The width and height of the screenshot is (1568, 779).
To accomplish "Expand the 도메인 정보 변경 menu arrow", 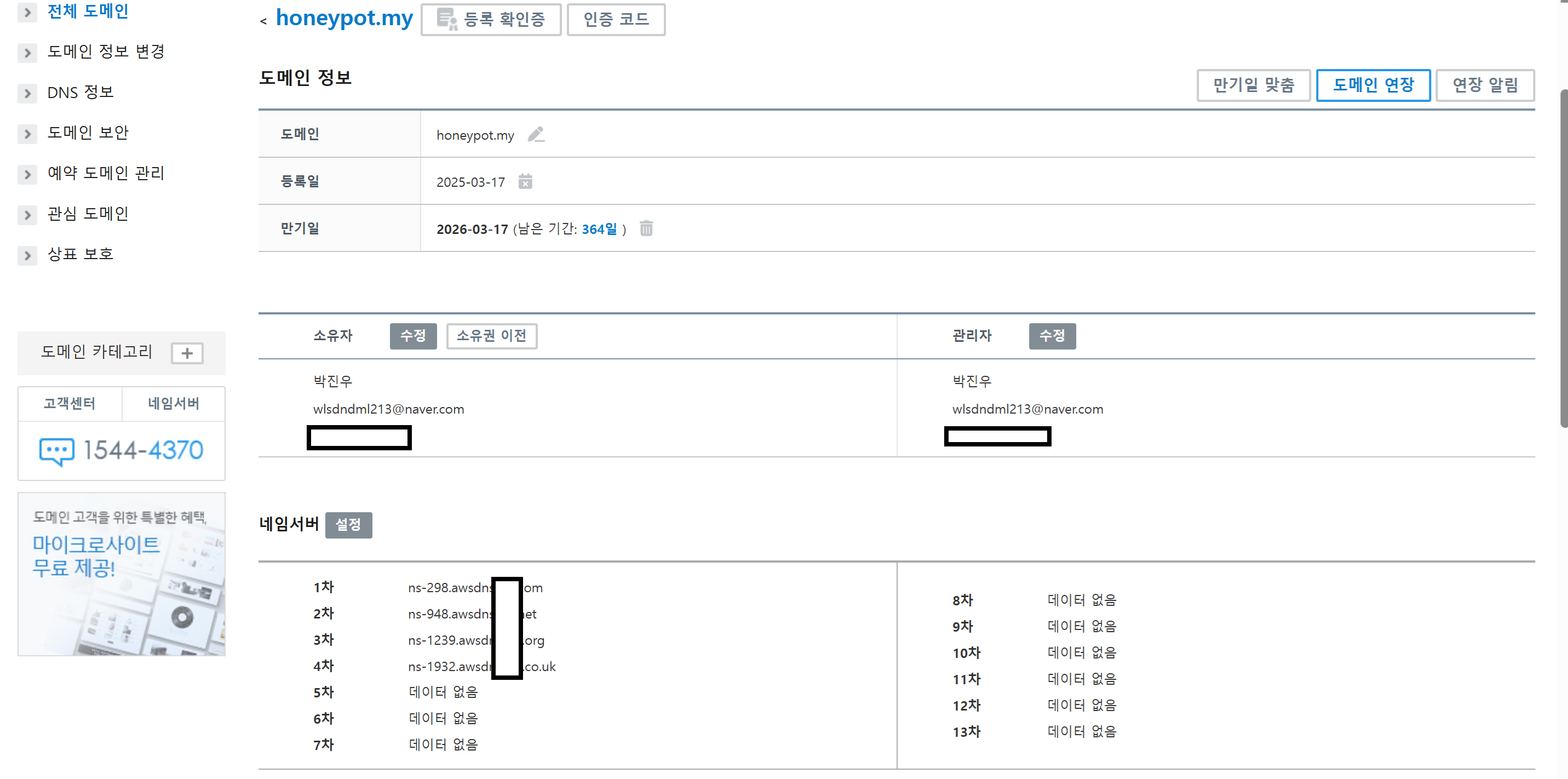I will (27, 53).
